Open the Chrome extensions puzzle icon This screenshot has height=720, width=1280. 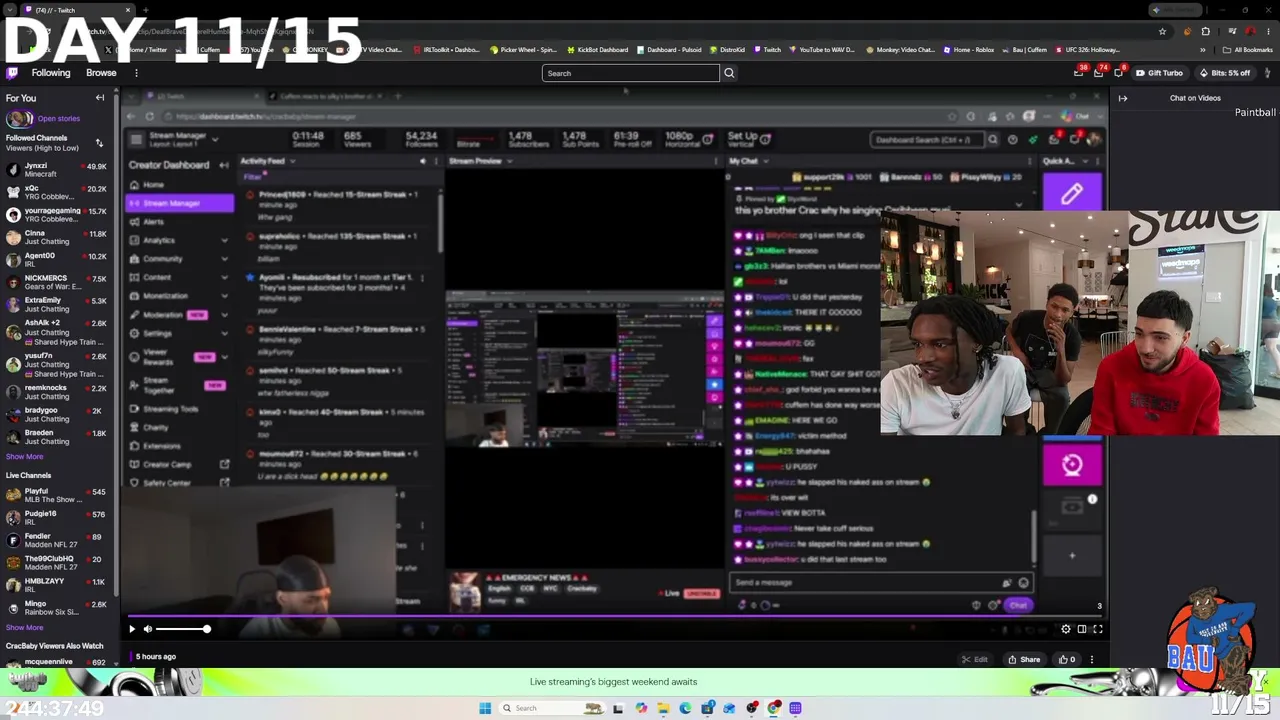pos(1206,31)
